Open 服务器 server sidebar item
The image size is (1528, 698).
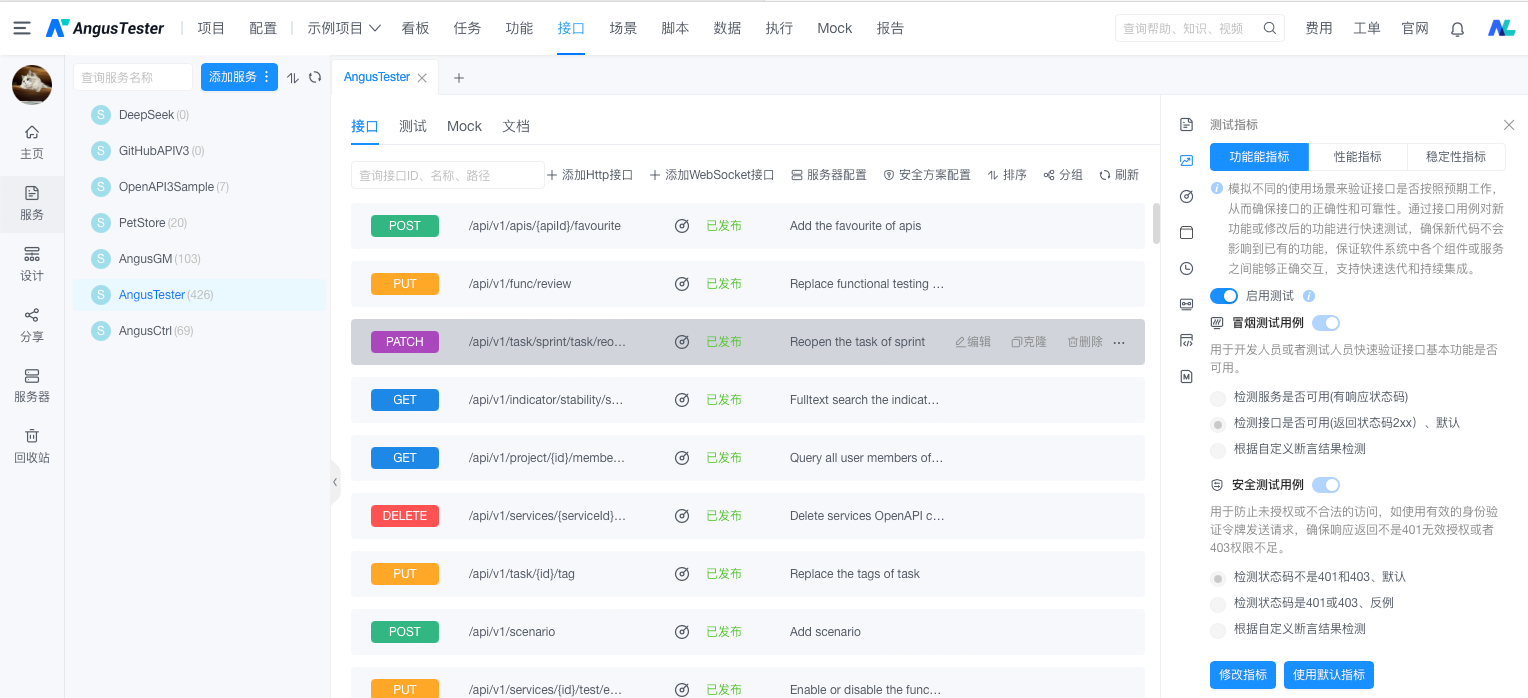tap(32, 385)
